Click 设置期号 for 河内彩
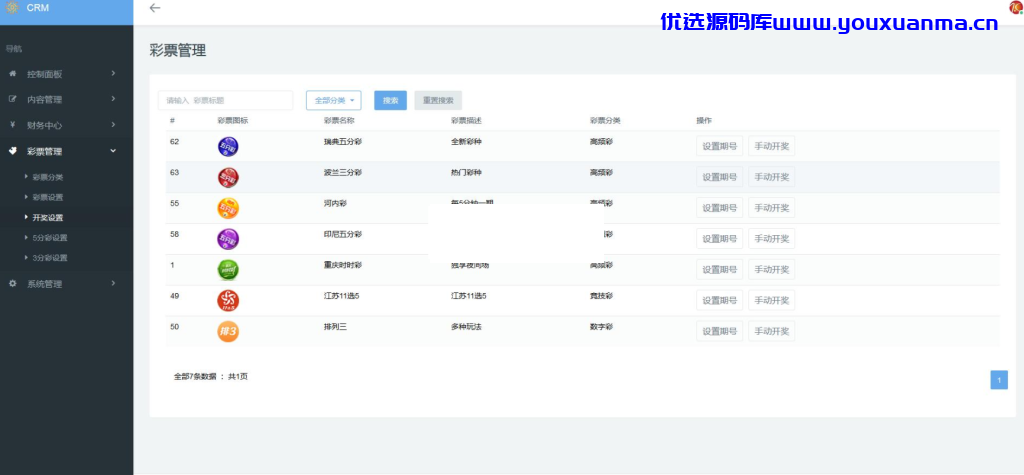This screenshot has width=1024, height=475. click(x=720, y=208)
